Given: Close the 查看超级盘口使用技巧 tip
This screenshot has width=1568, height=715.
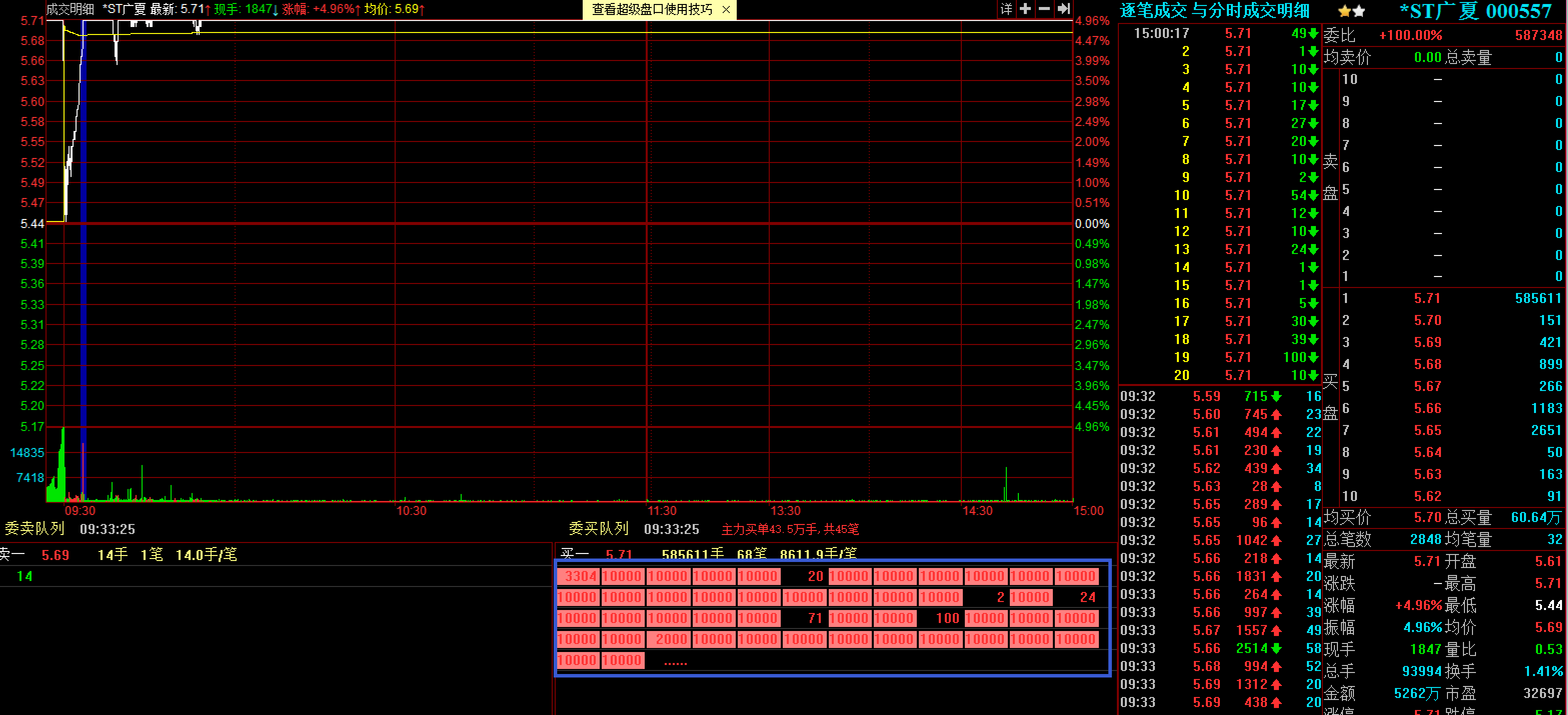Looking at the screenshot, I should (x=726, y=9).
